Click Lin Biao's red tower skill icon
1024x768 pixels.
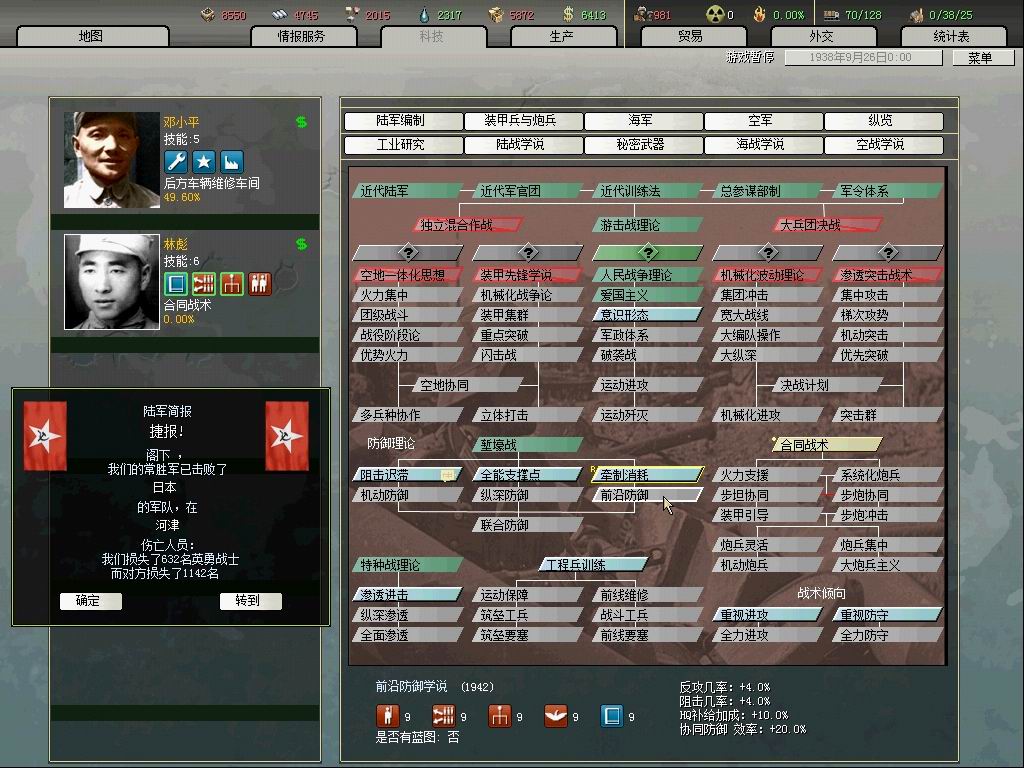point(232,283)
